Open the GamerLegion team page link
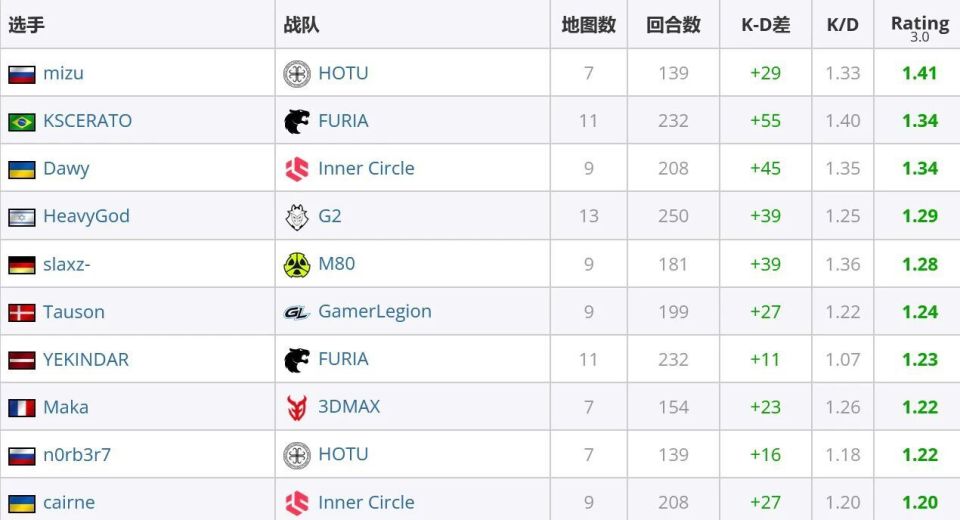 pyautogui.click(x=375, y=311)
